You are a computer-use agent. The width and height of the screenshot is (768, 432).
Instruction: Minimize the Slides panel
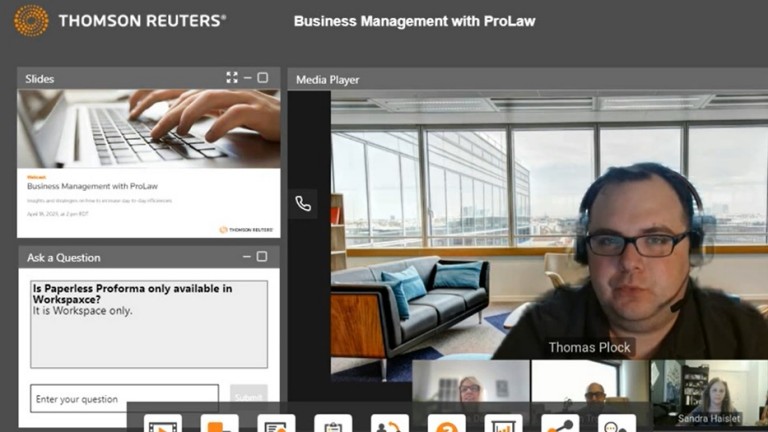click(x=247, y=78)
